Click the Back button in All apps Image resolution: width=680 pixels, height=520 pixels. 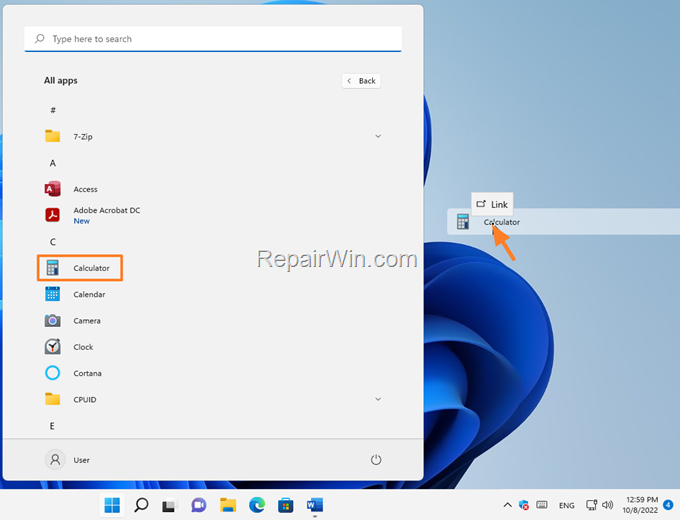[x=361, y=81]
